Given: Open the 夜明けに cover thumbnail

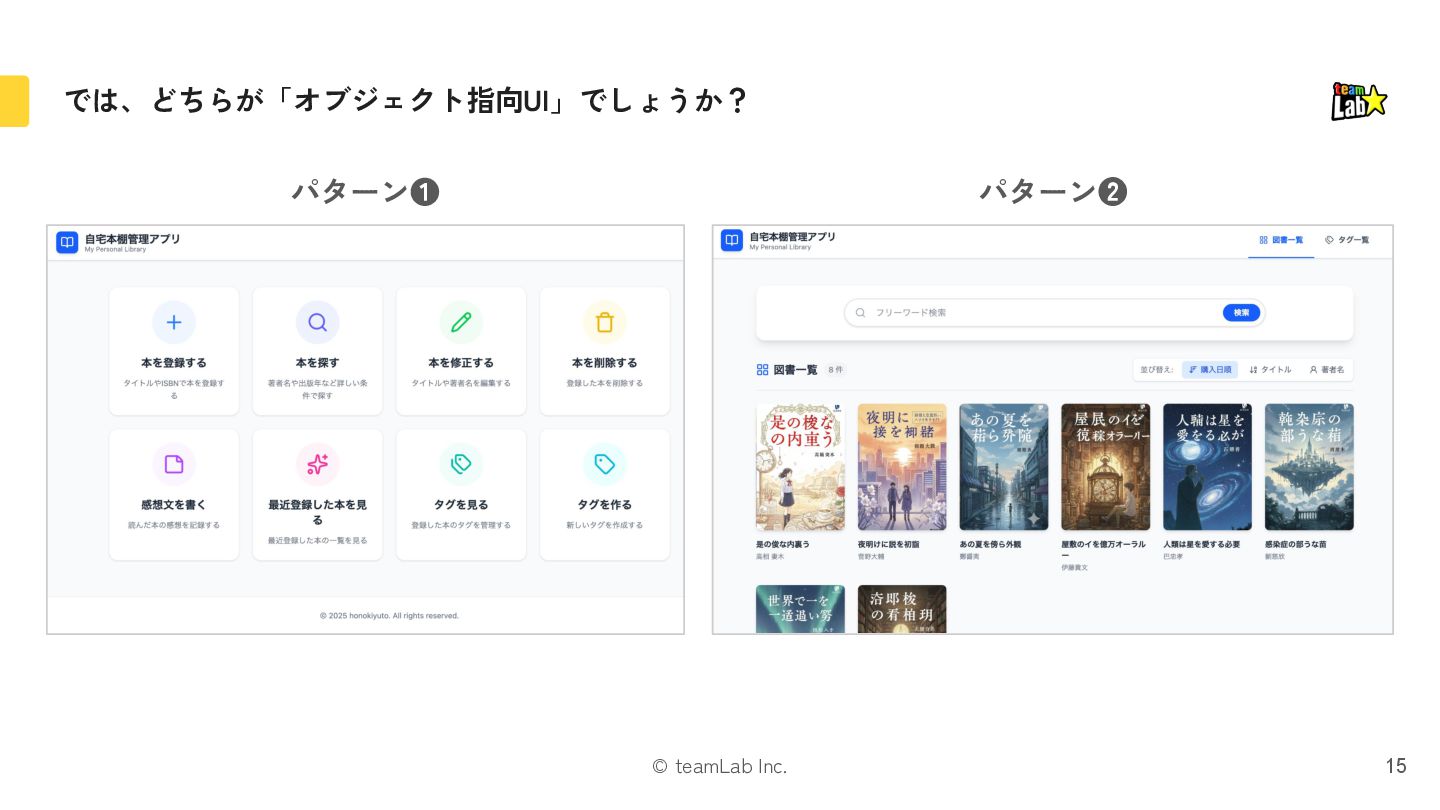Looking at the screenshot, I should click(902, 467).
